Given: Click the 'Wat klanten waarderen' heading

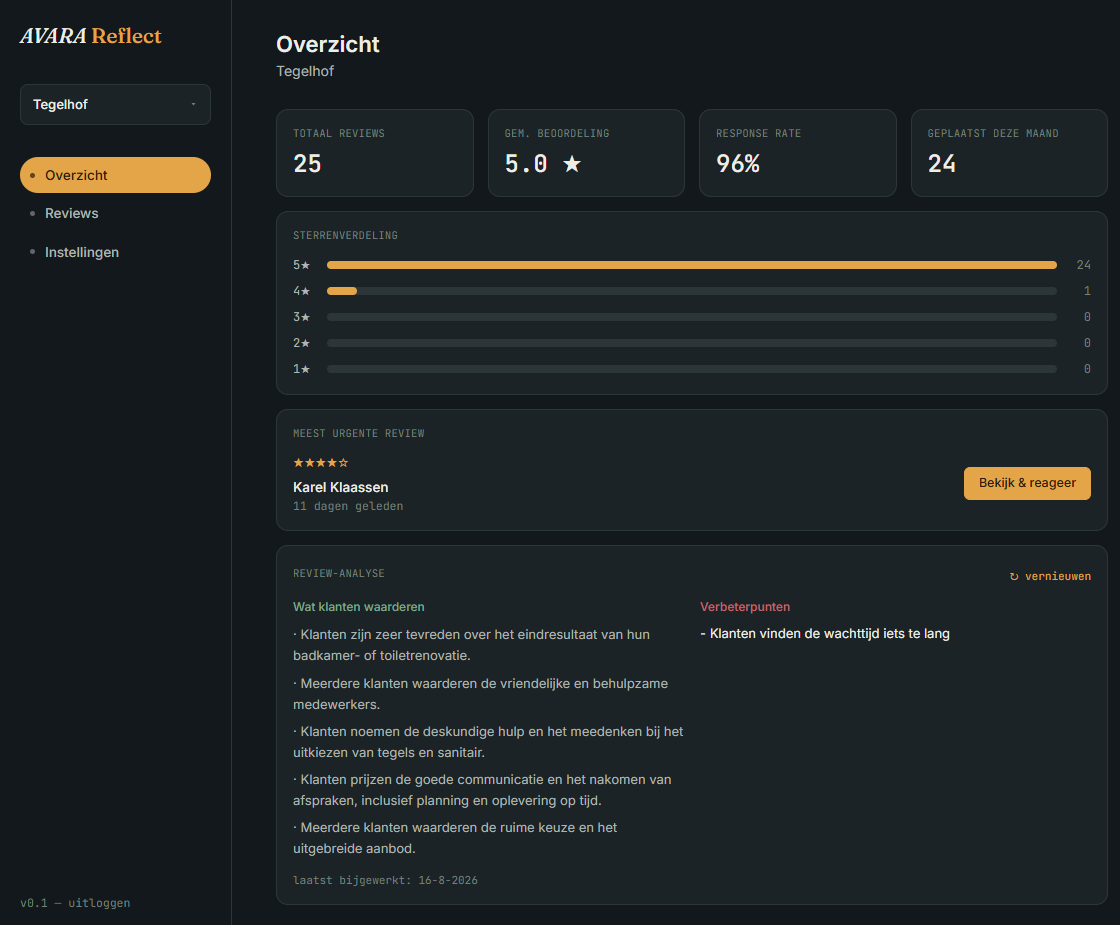Looking at the screenshot, I should pos(359,606).
